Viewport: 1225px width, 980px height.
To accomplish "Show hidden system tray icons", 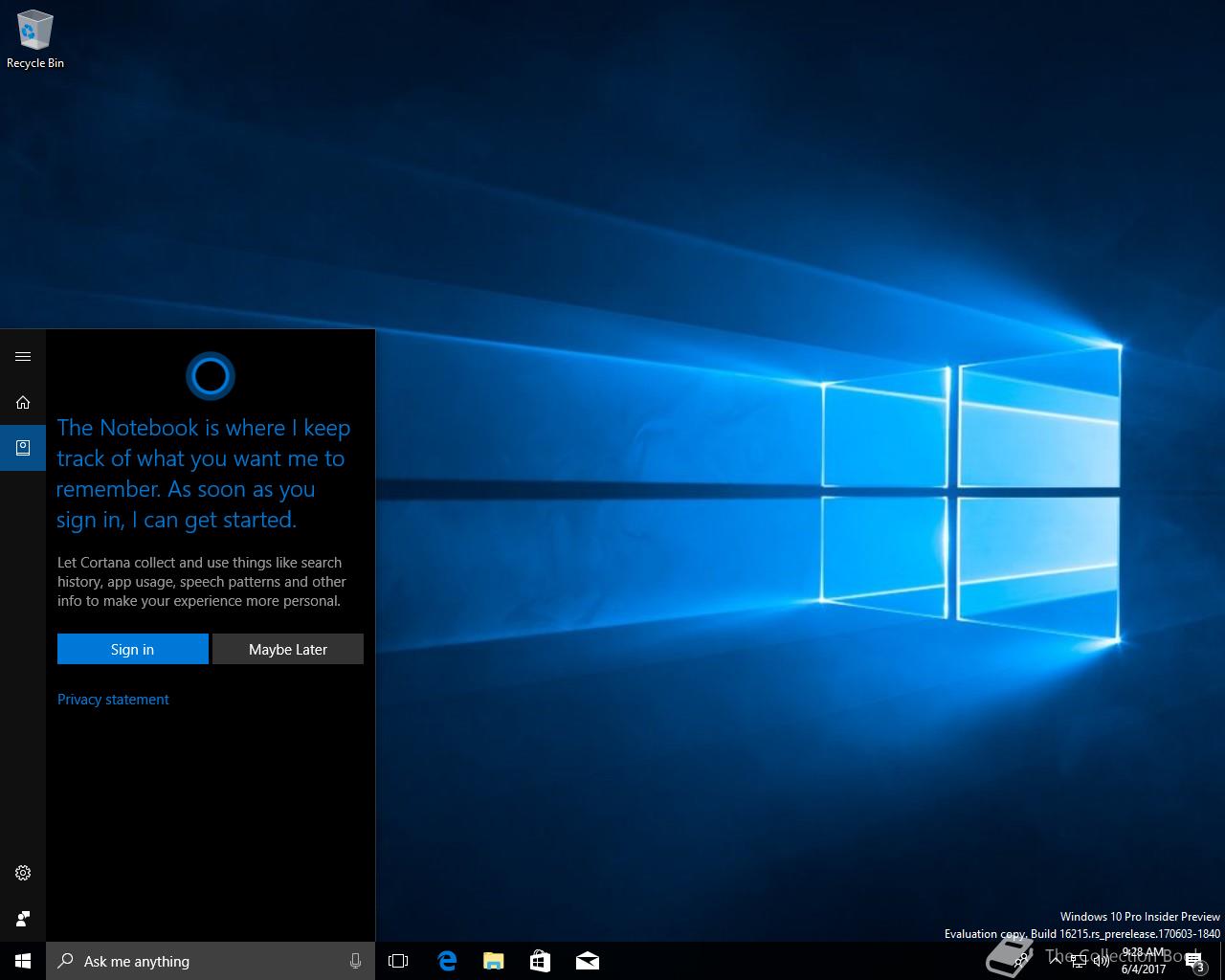I will point(1056,961).
